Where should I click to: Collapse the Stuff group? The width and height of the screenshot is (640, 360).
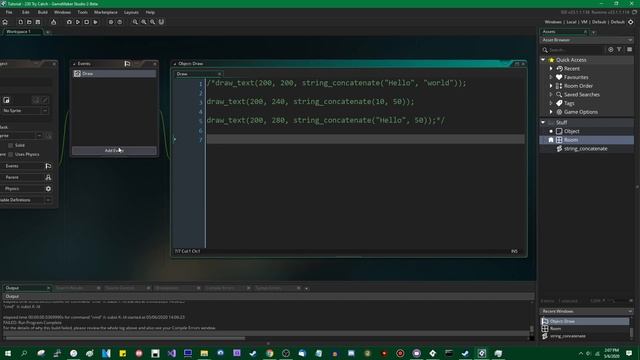click(x=543, y=122)
